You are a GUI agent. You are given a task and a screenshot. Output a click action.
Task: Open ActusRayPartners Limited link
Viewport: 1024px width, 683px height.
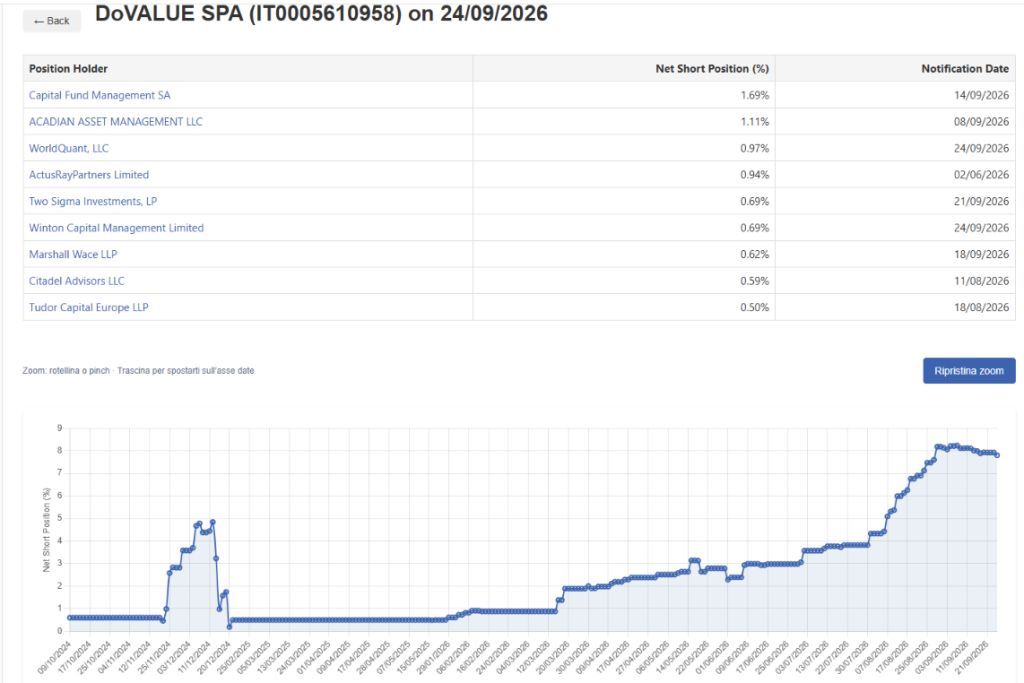(89, 175)
